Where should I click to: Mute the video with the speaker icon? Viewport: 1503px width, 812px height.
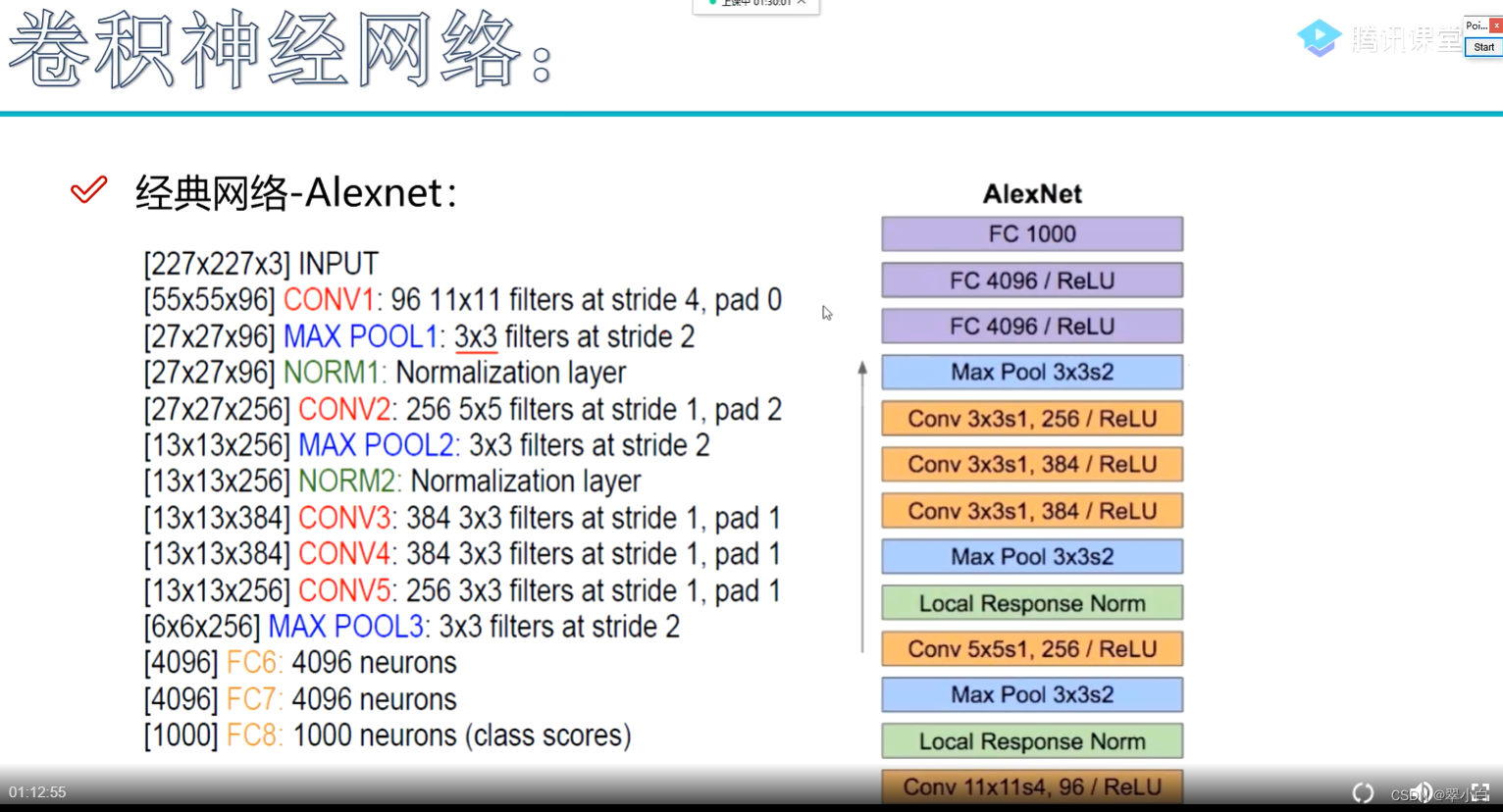1422,792
